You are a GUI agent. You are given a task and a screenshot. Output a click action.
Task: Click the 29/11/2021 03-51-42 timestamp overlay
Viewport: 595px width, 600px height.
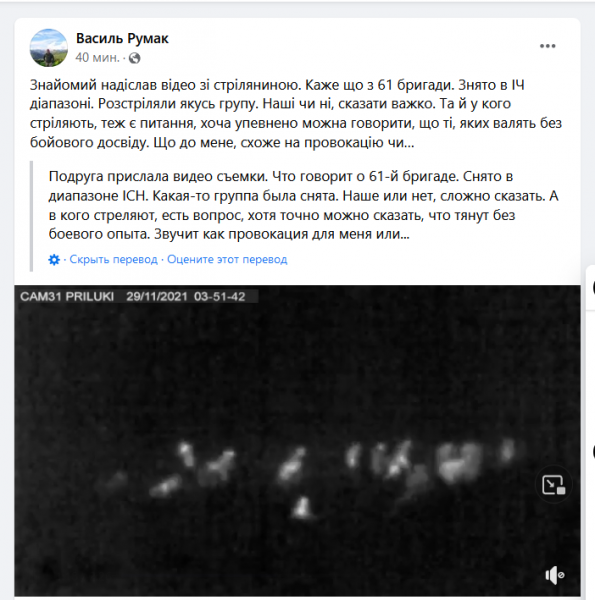tap(186, 297)
